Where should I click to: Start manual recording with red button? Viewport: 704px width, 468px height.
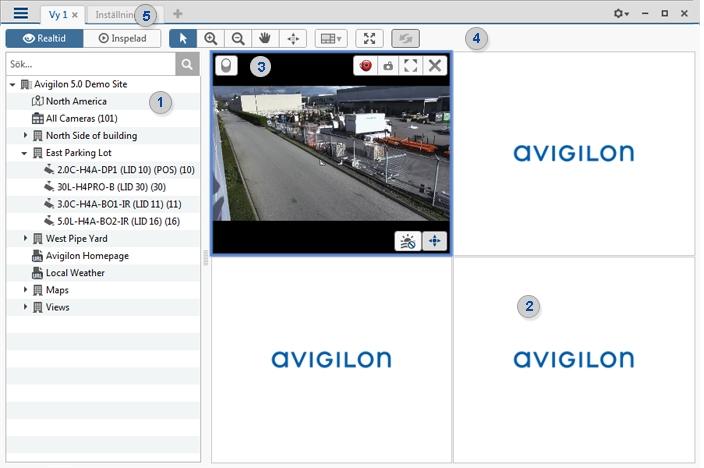coord(365,66)
